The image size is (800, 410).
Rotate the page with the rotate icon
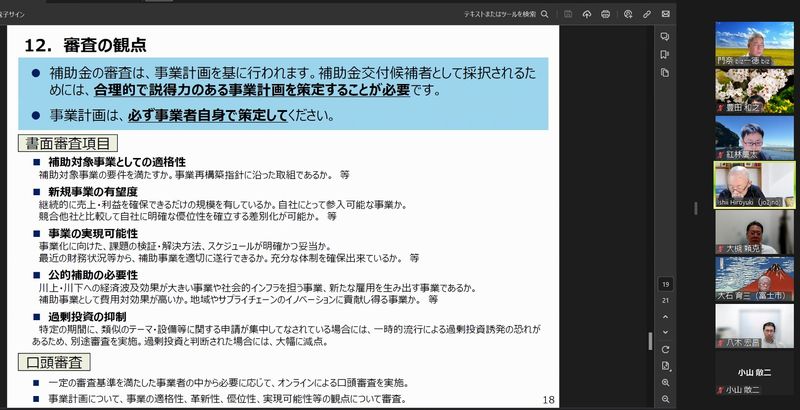tap(665, 348)
